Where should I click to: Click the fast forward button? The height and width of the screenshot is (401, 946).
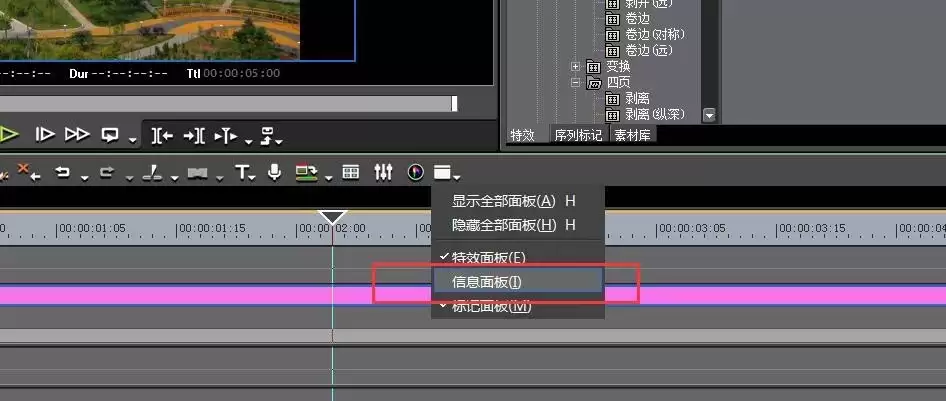click(x=77, y=135)
